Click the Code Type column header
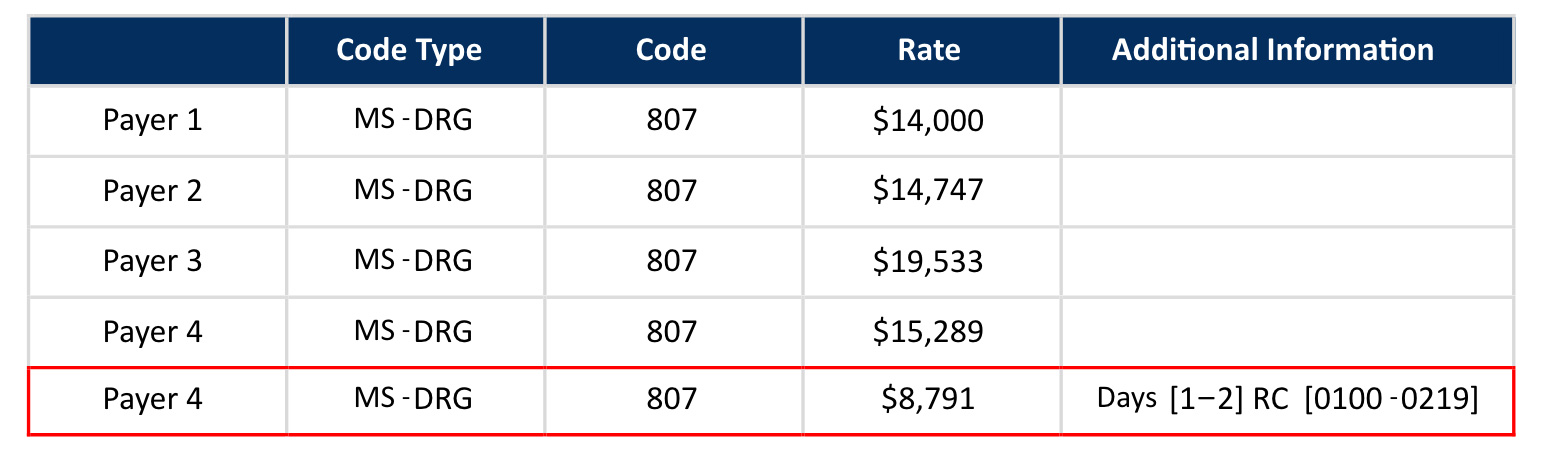The image size is (1544, 450). point(409,50)
